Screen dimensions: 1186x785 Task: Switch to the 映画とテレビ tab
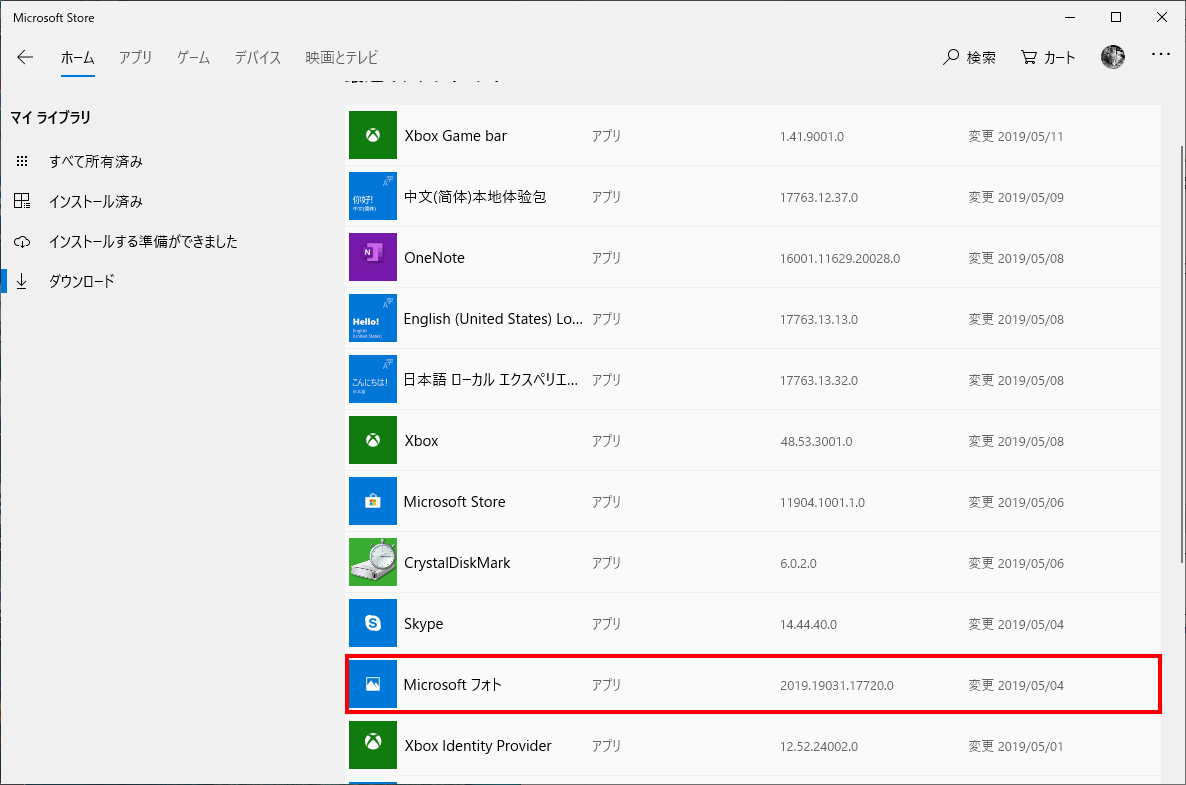(x=342, y=57)
